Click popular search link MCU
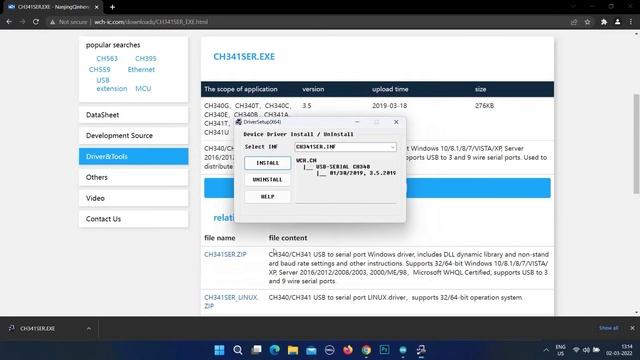640x360 pixels. tap(143, 89)
